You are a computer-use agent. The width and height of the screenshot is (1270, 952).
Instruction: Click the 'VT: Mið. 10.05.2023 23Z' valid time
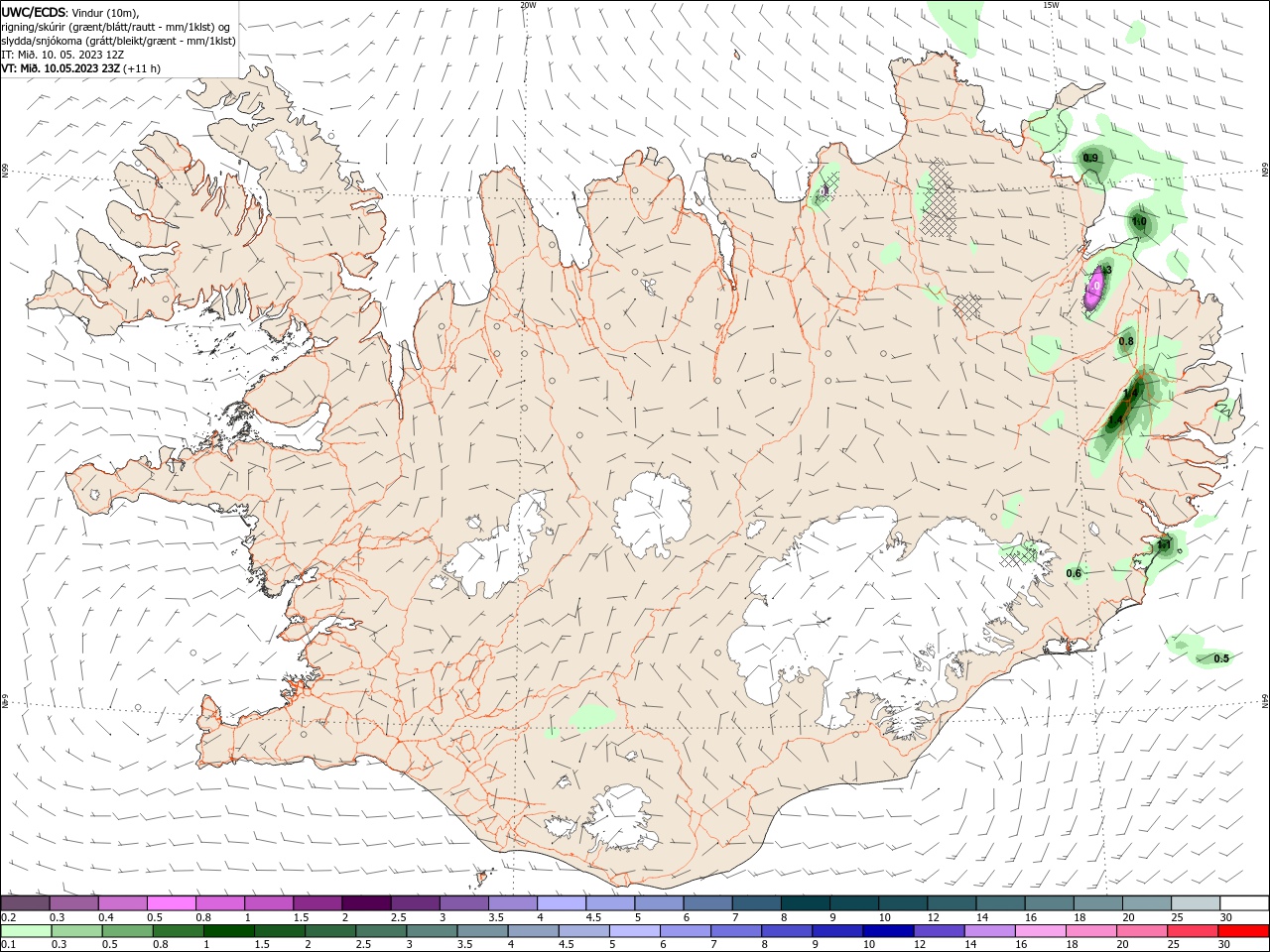tap(62, 68)
